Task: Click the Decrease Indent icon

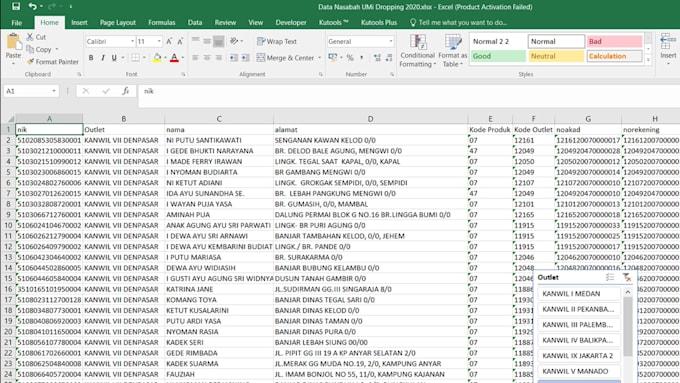Action: [x=234, y=58]
